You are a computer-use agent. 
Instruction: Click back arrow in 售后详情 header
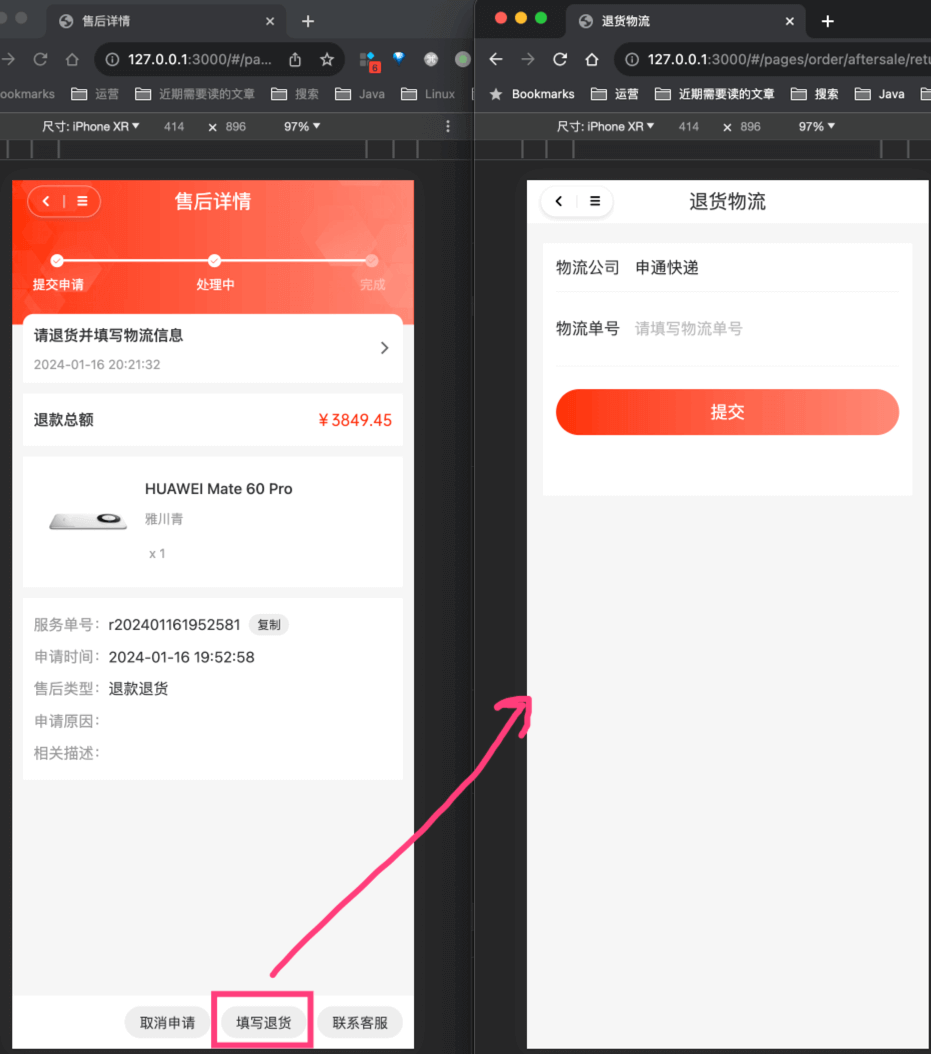46,202
